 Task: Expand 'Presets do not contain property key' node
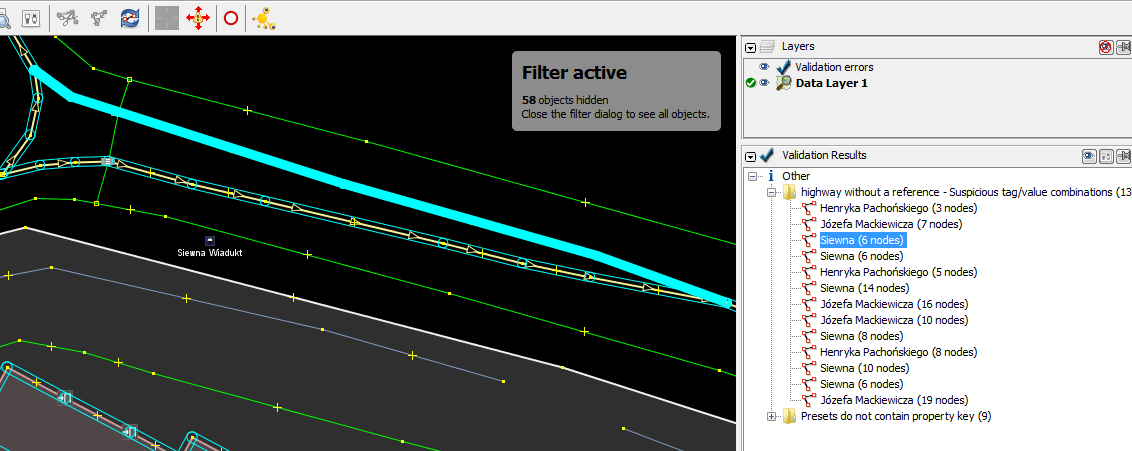click(771, 416)
